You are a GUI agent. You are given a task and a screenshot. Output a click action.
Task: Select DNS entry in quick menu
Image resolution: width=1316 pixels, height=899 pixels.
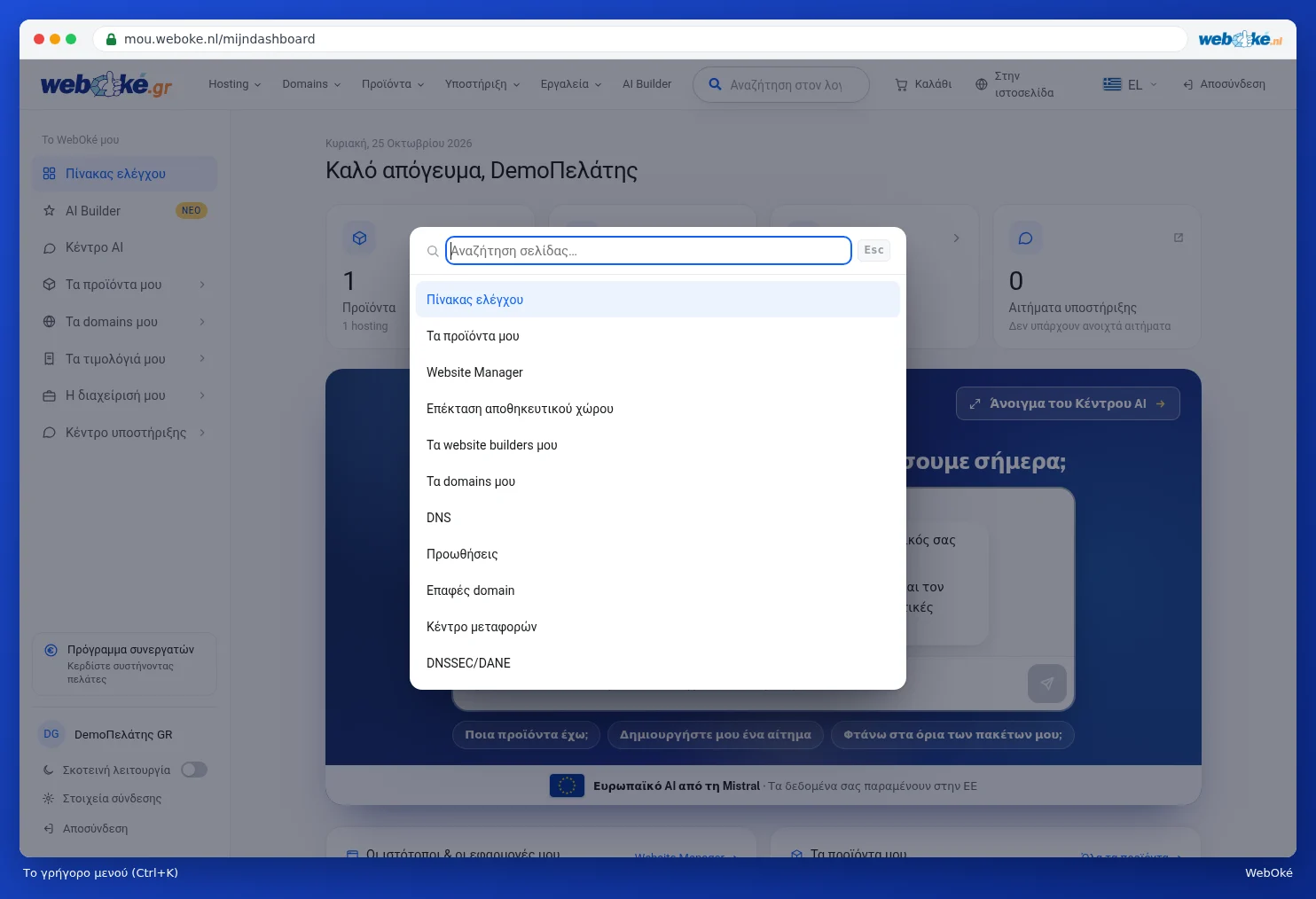pos(658,518)
